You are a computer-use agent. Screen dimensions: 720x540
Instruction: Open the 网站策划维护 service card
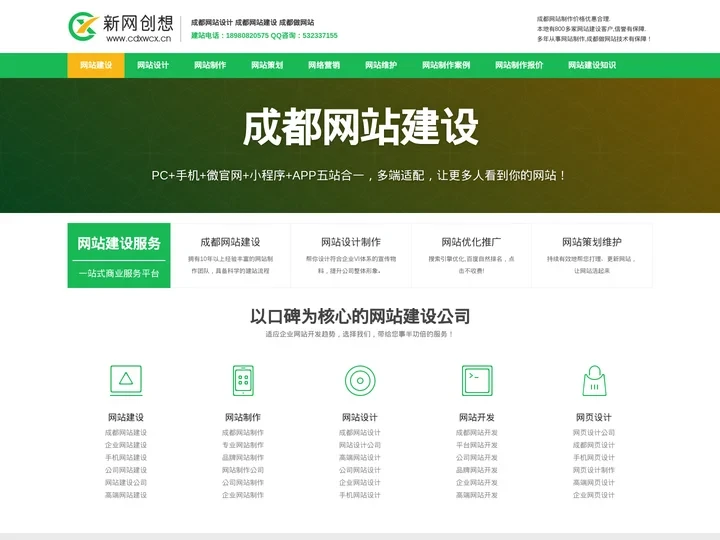[592, 255]
